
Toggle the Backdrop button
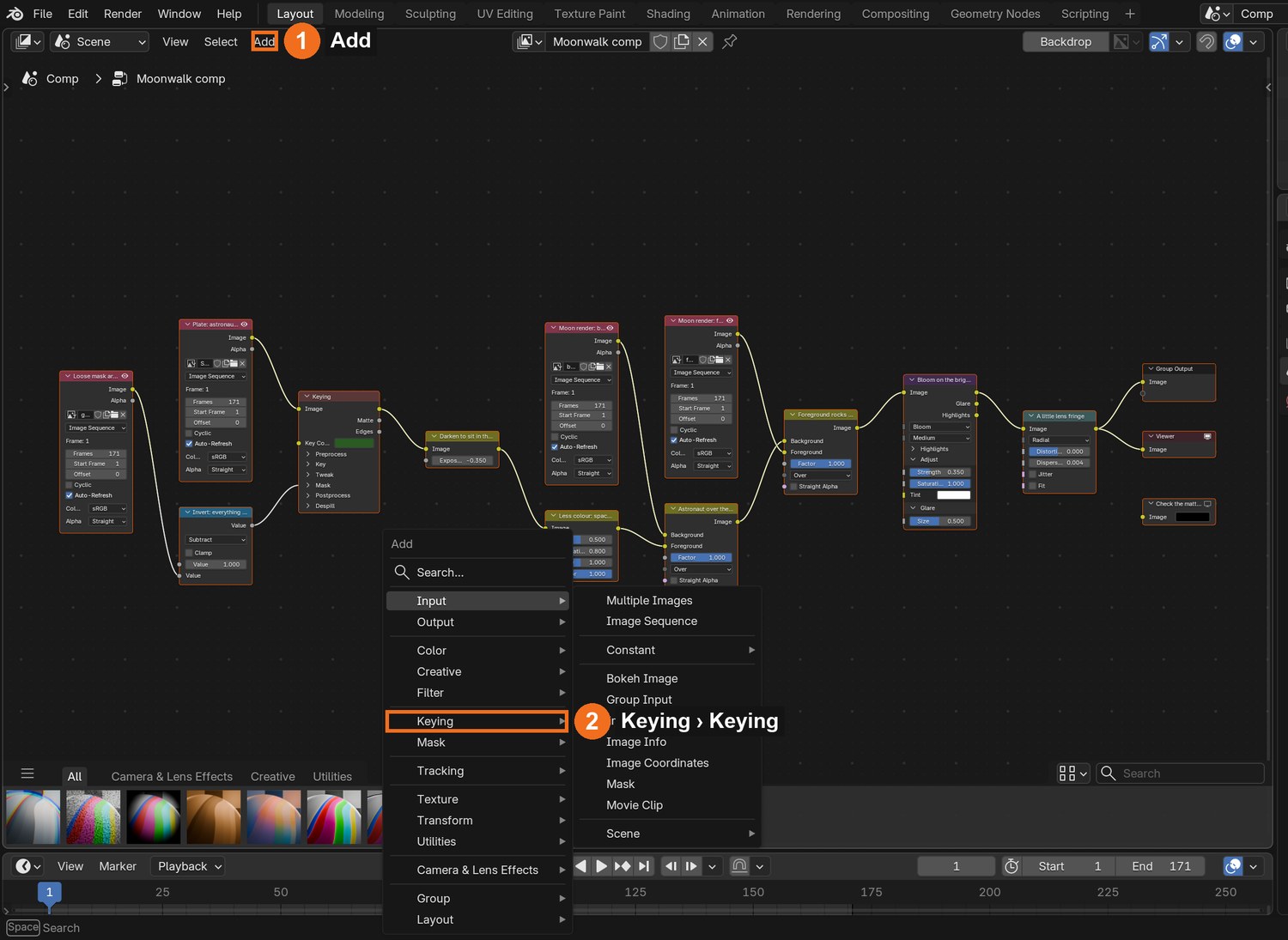[1066, 41]
